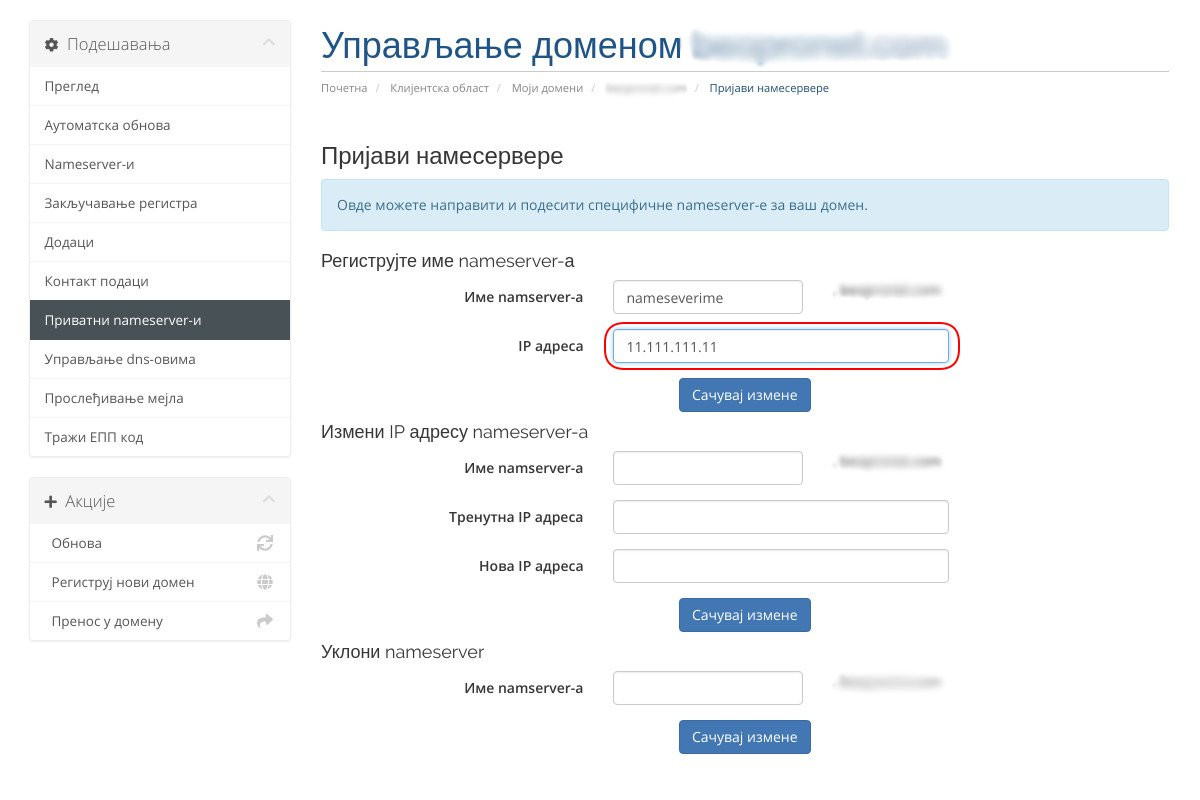Click the Нова IP адреса input field
Image resolution: width=1200 pixels, height=800 pixels.
coord(781,566)
